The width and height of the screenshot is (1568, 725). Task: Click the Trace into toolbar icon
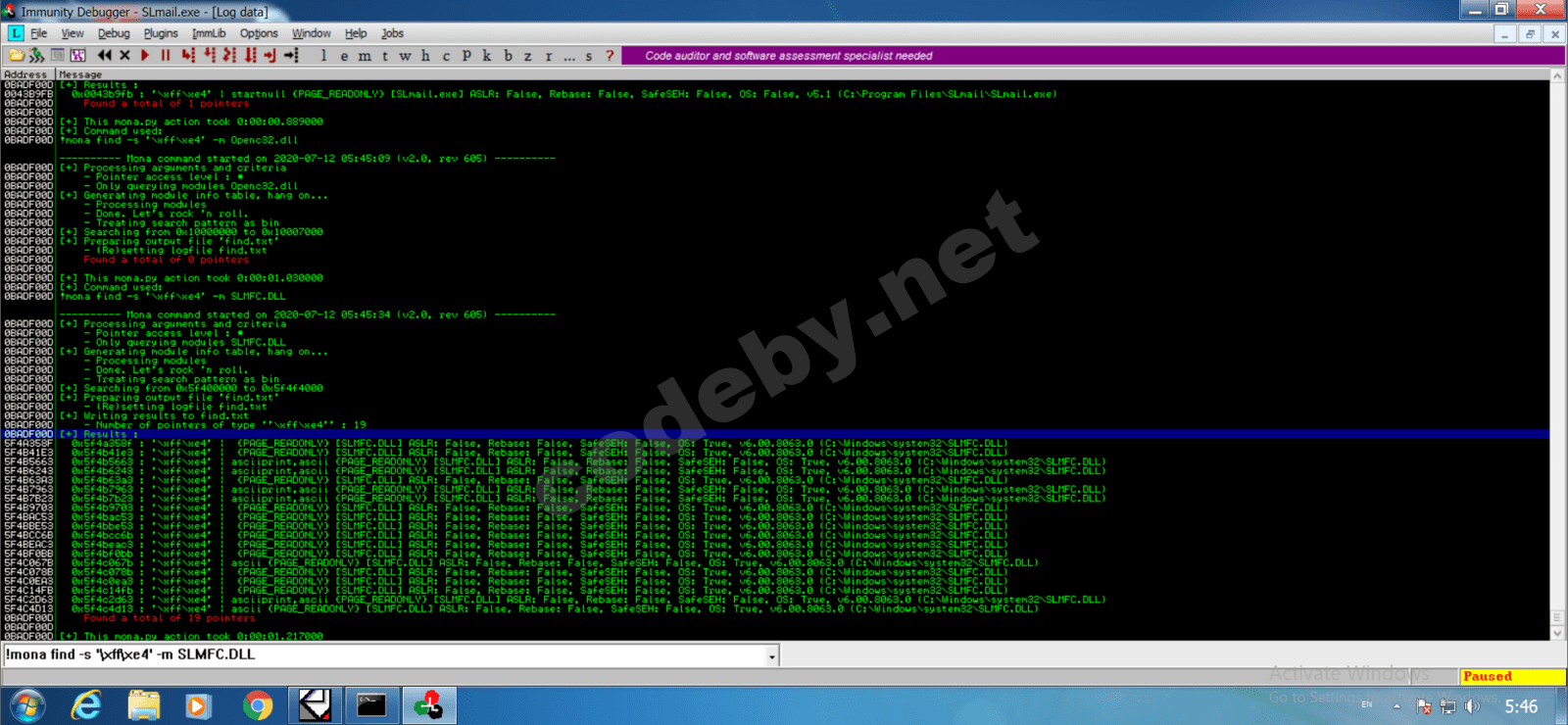(x=230, y=56)
